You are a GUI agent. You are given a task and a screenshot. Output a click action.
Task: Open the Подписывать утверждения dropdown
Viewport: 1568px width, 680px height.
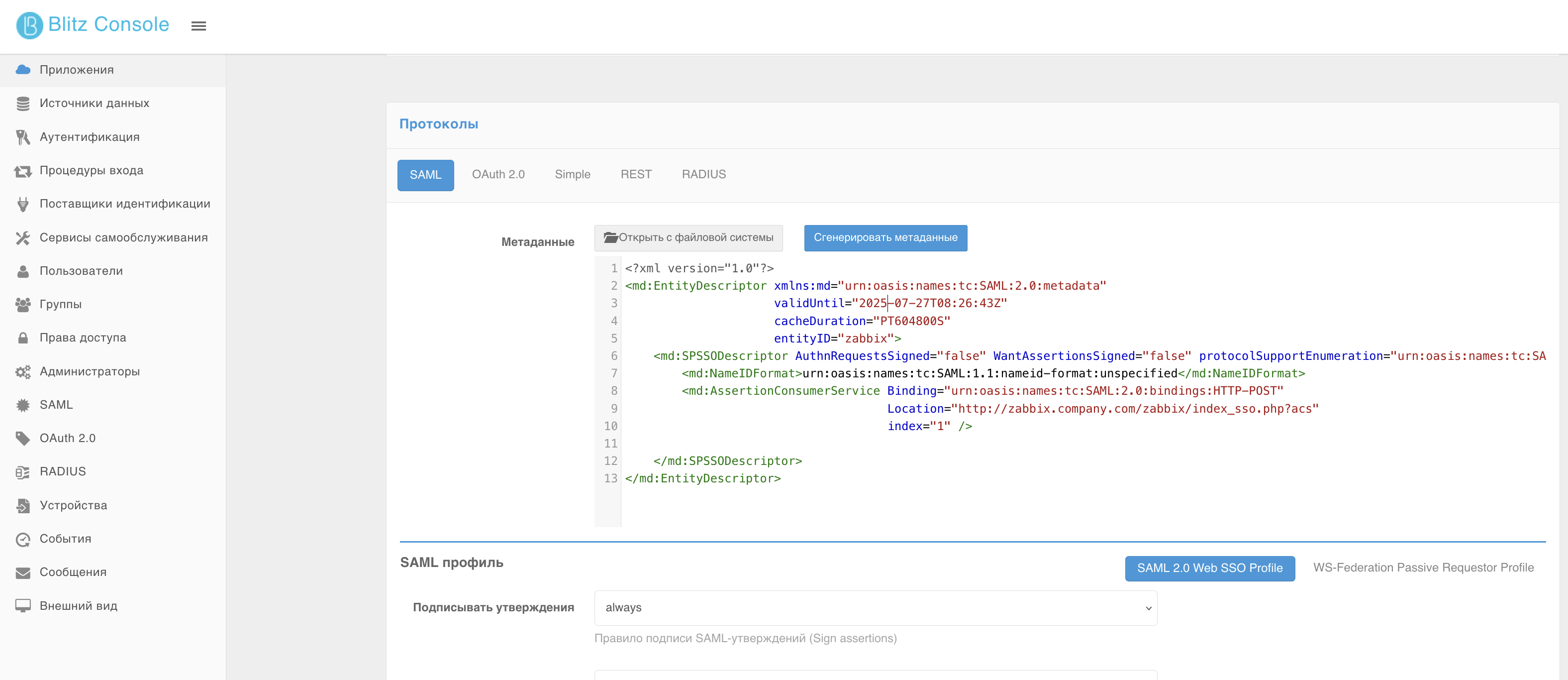pyautogui.click(x=876, y=607)
